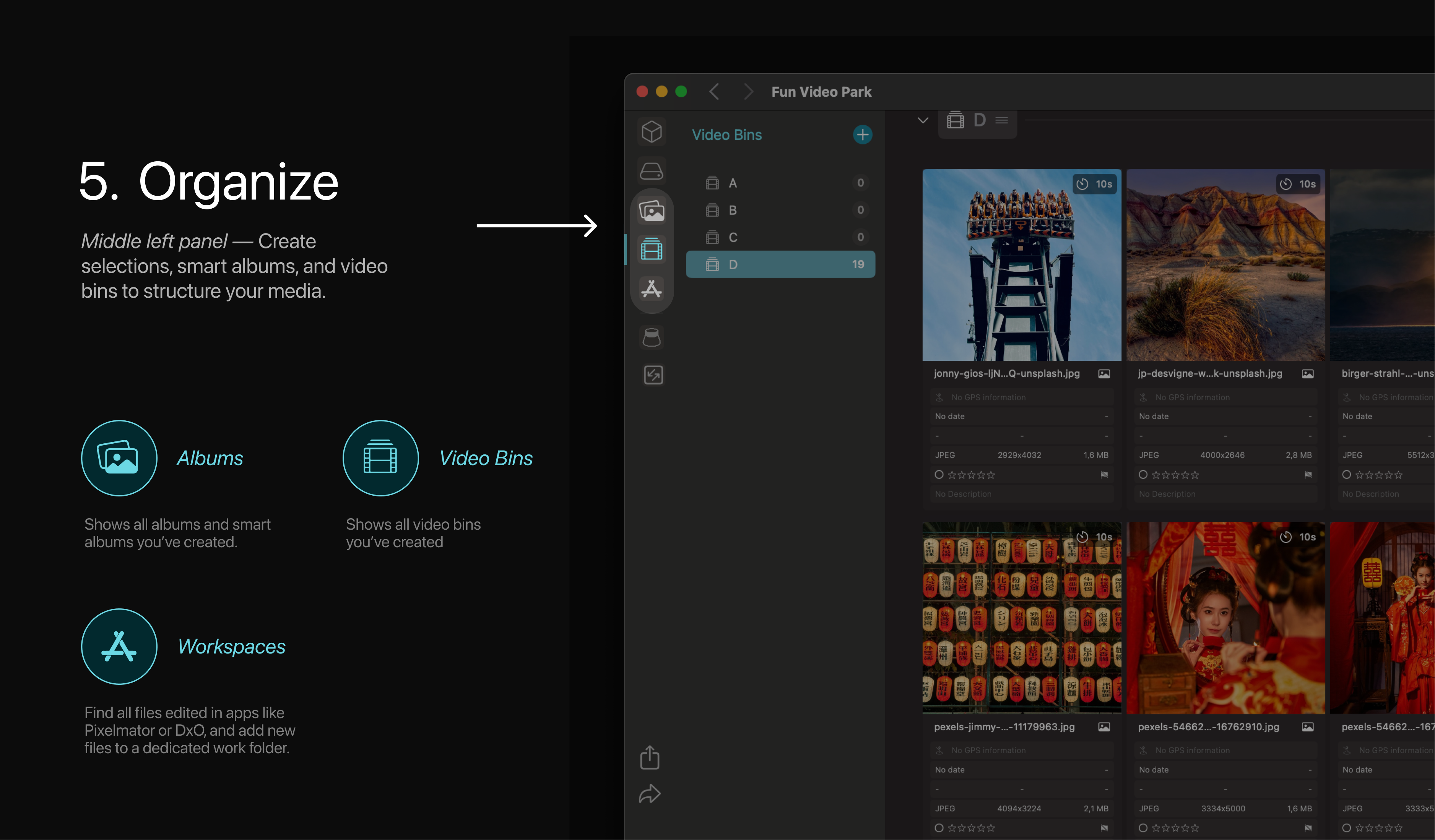Click the import/export arrows square icon

pos(653,375)
